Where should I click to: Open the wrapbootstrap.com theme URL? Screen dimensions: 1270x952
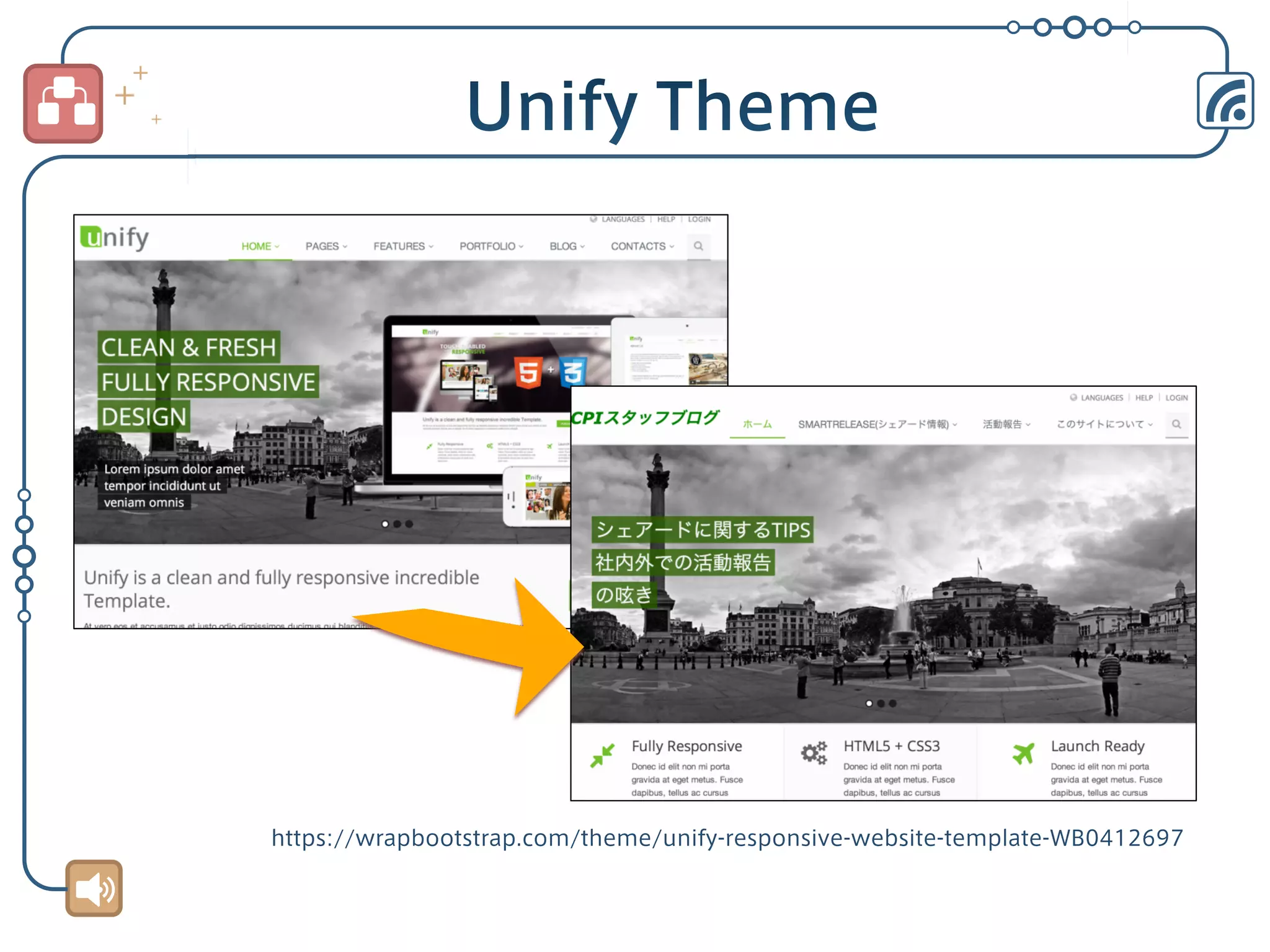727,838
